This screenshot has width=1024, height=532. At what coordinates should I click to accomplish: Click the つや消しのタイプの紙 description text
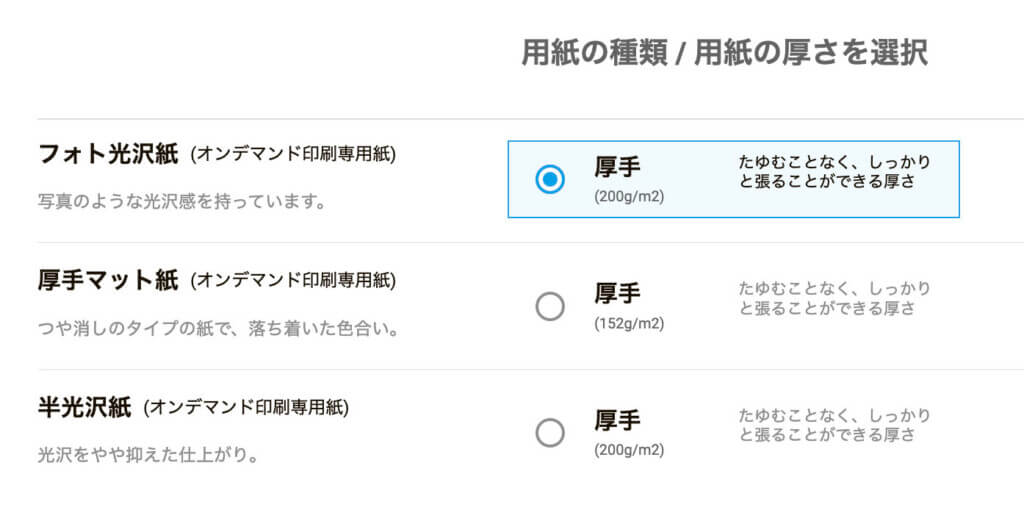coord(218,328)
